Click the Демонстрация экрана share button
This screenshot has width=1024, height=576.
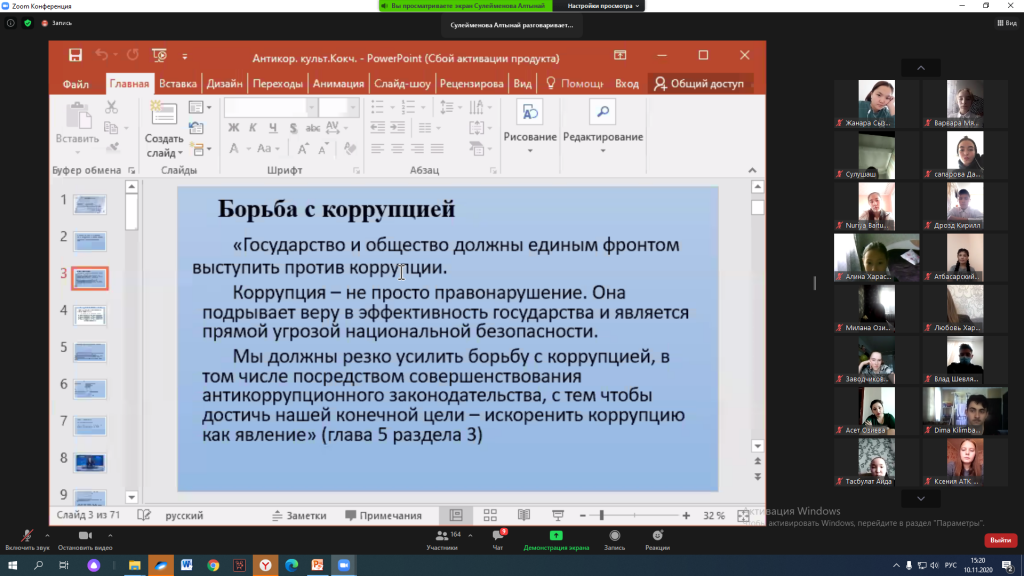click(556, 539)
